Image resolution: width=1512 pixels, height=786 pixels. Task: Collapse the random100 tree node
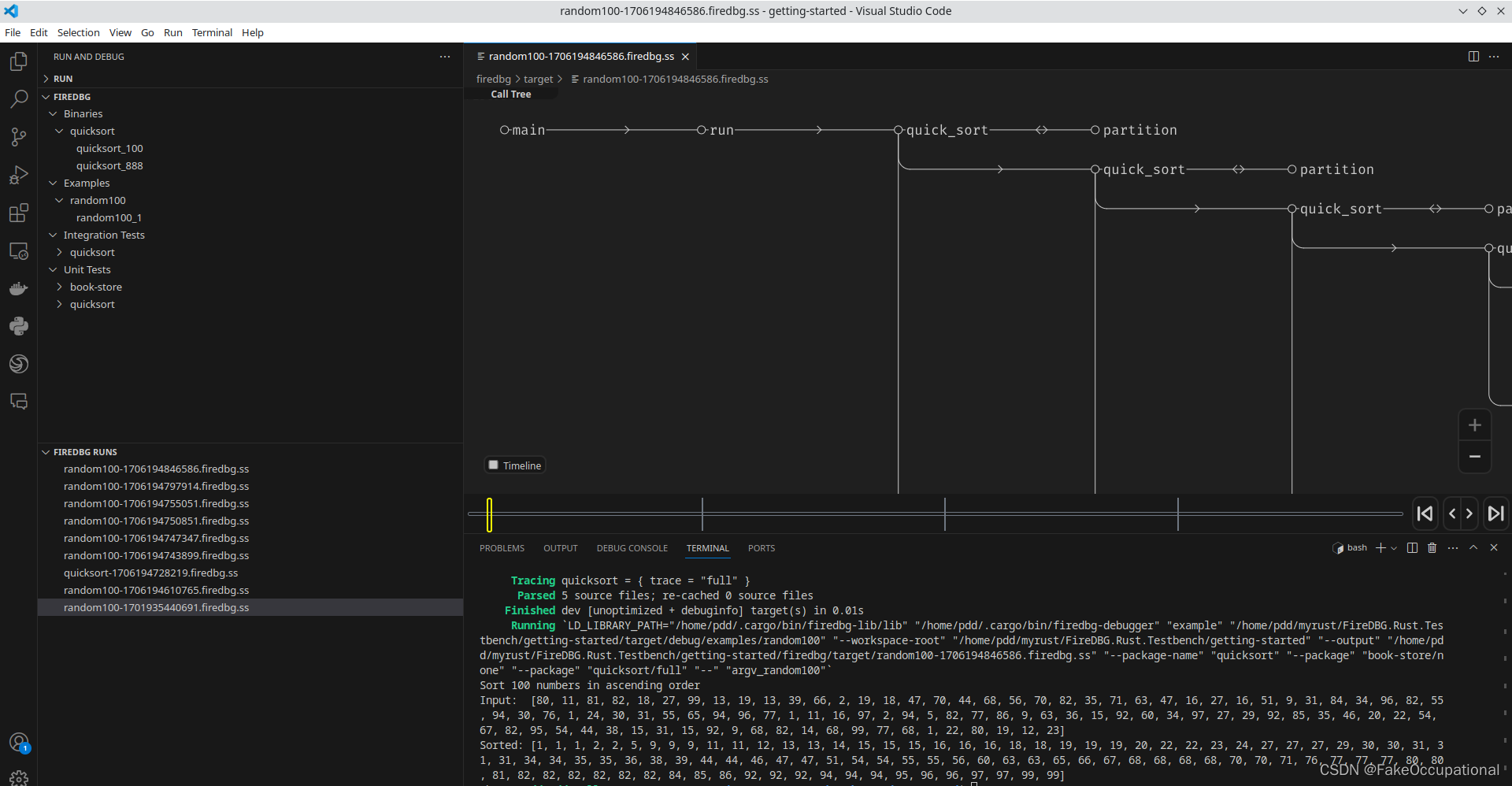59,201
